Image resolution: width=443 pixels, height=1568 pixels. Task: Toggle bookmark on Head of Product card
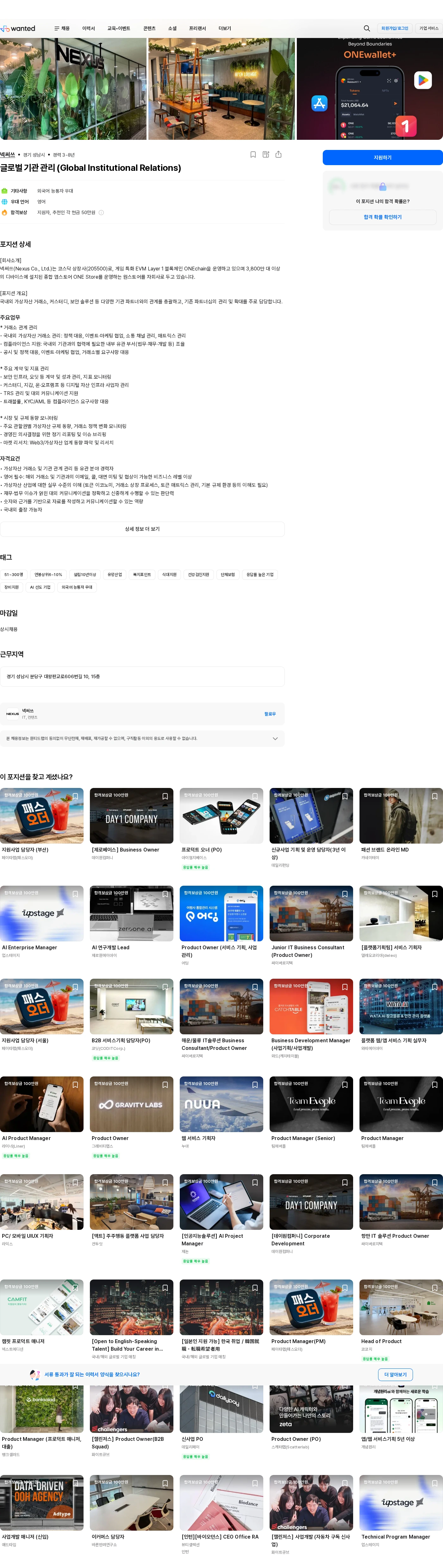(x=434, y=1288)
